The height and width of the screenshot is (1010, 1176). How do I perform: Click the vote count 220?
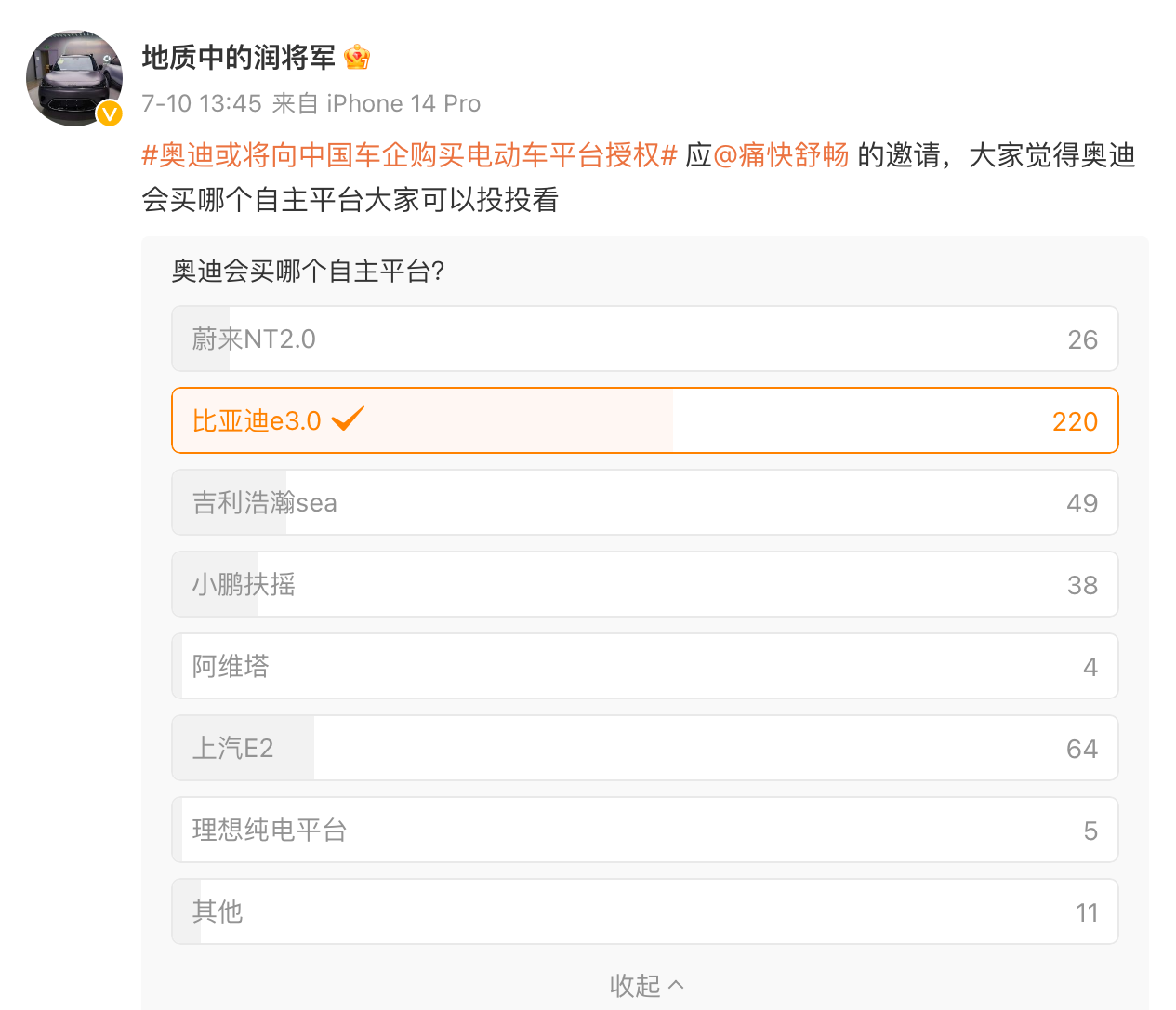point(1075,421)
